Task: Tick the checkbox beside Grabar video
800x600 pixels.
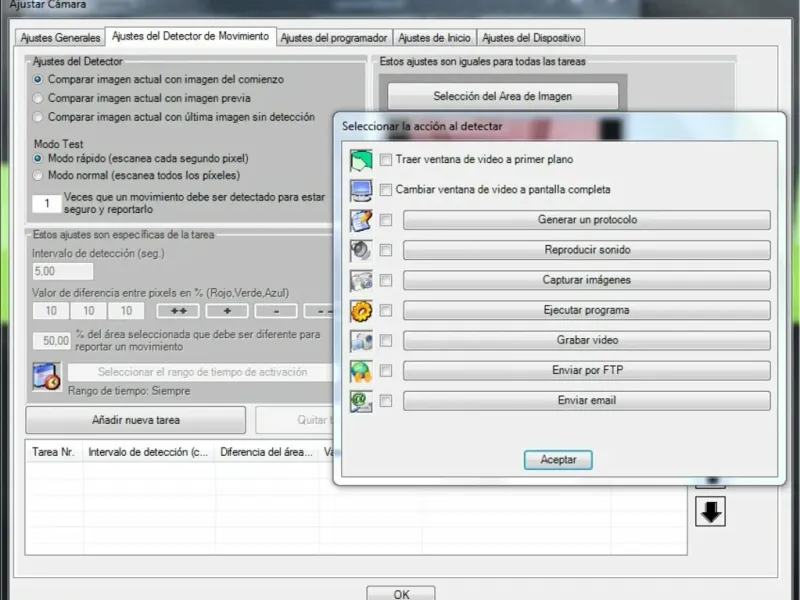Action: pyautogui.click(x=386, y=340)
